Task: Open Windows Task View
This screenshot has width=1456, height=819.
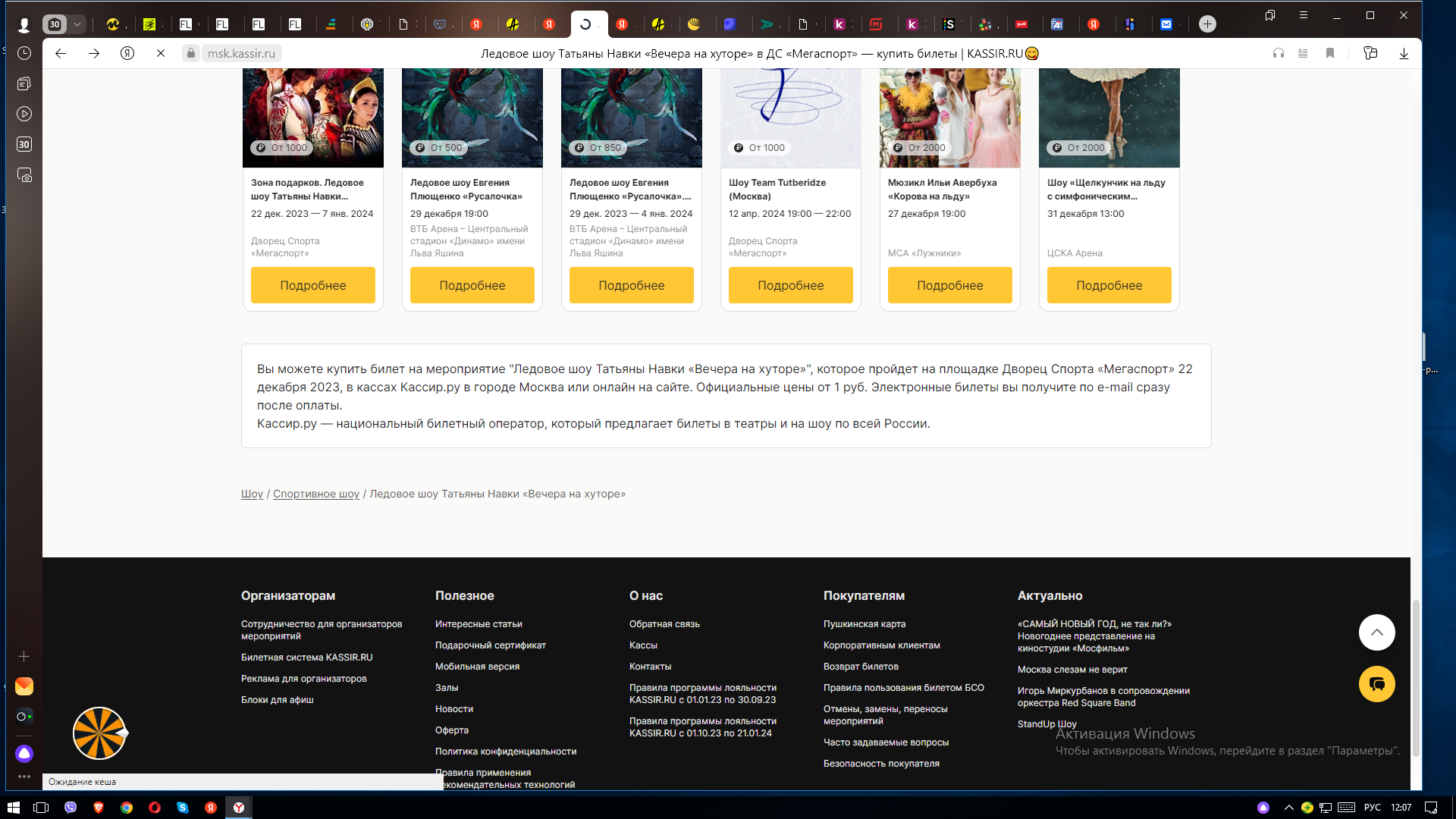Action: click(x=41, y=808)
